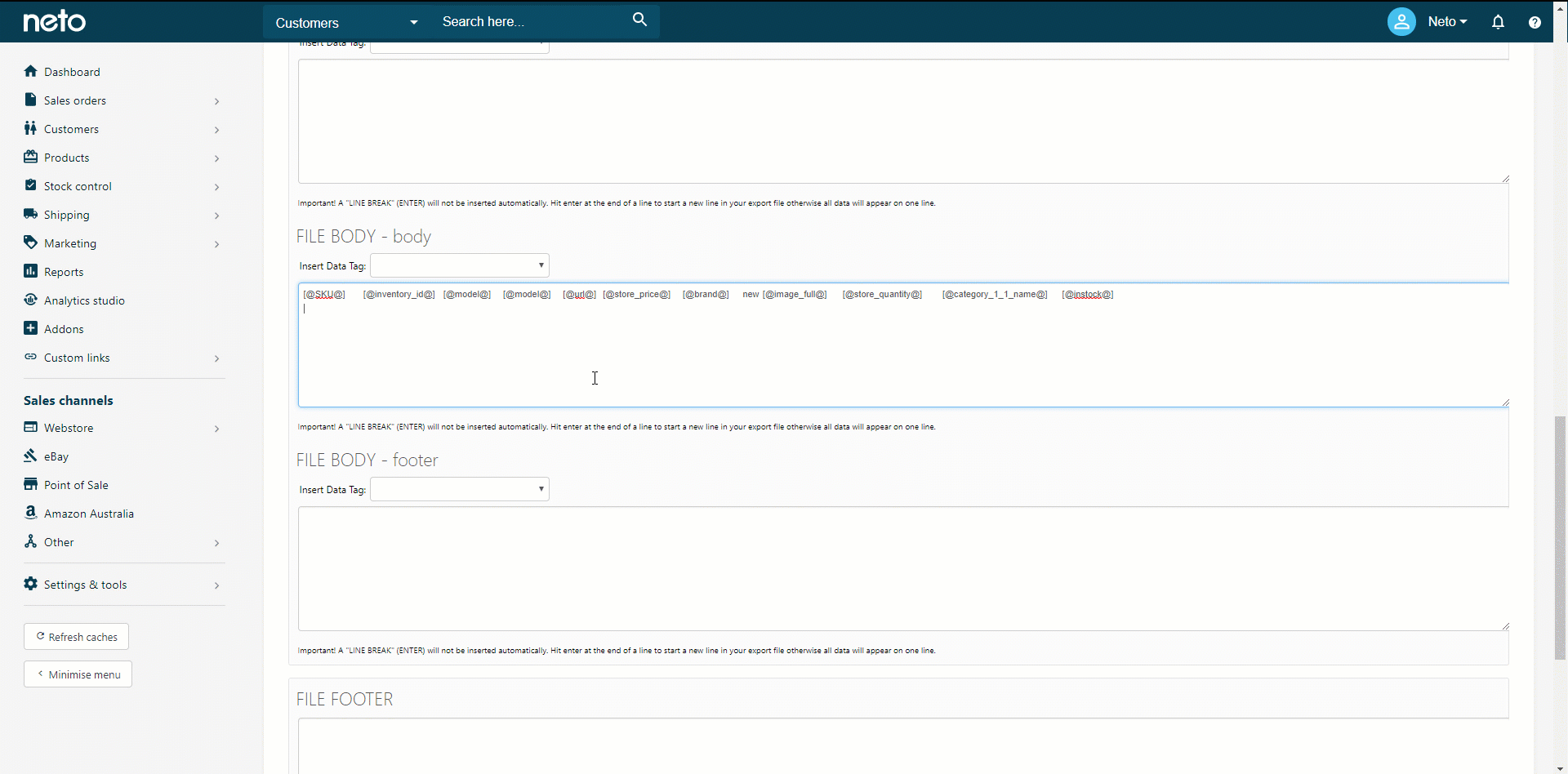
Task: Open the help question mark icon
Action: pos(1535,22)
